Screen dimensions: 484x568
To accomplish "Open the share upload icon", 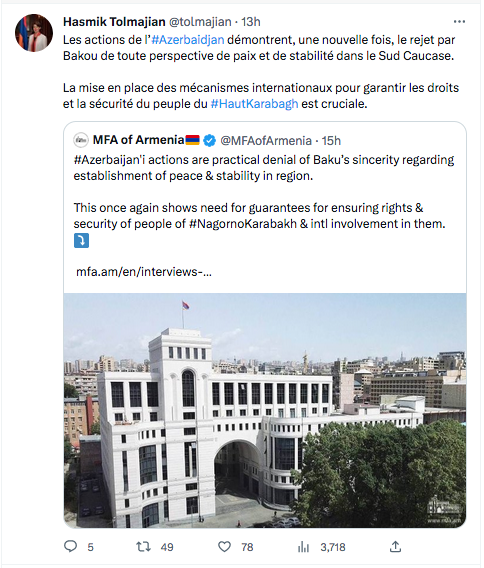I will point(395,546).
